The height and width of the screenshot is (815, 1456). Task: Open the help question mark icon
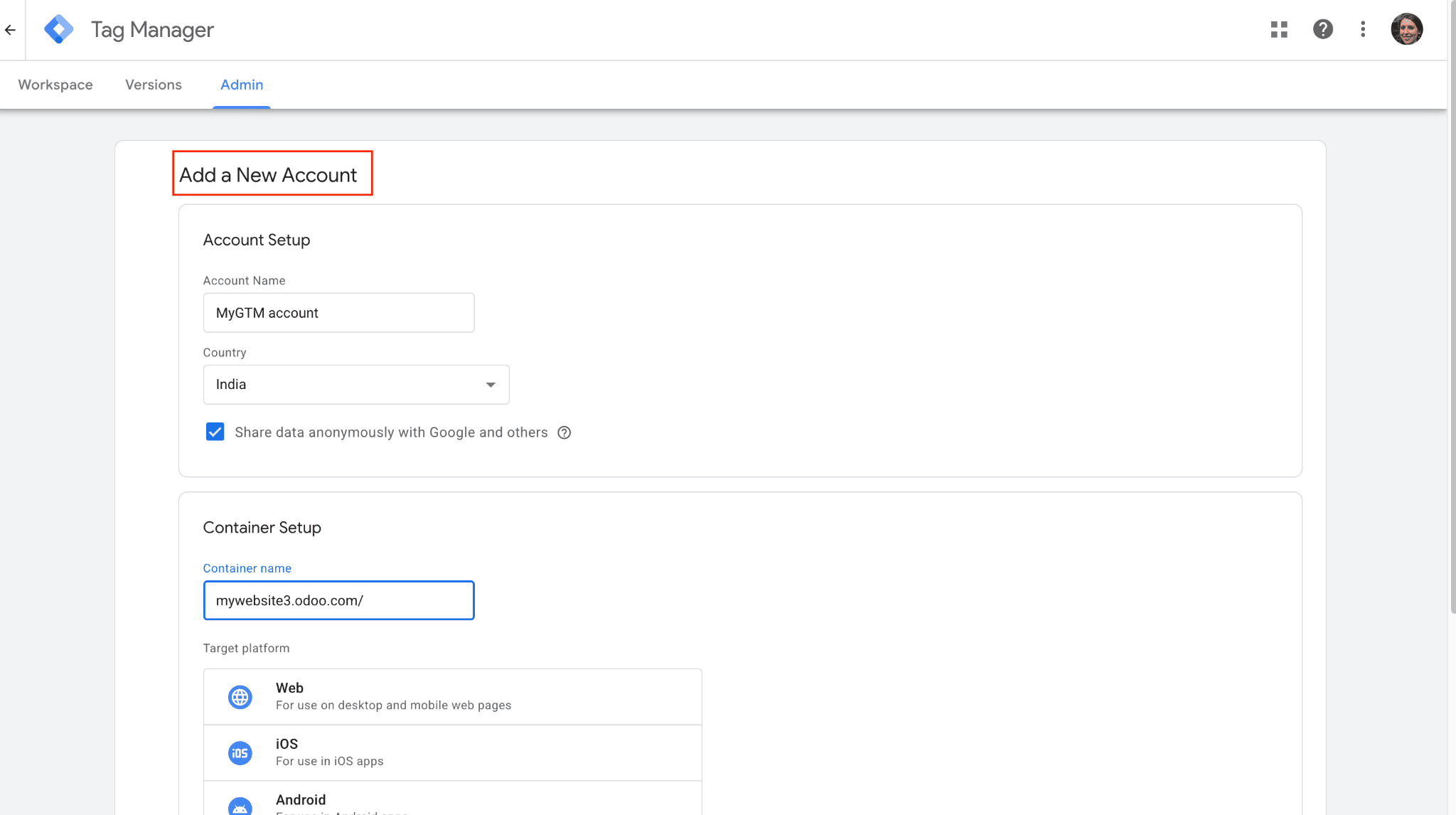coord(1322,30)
